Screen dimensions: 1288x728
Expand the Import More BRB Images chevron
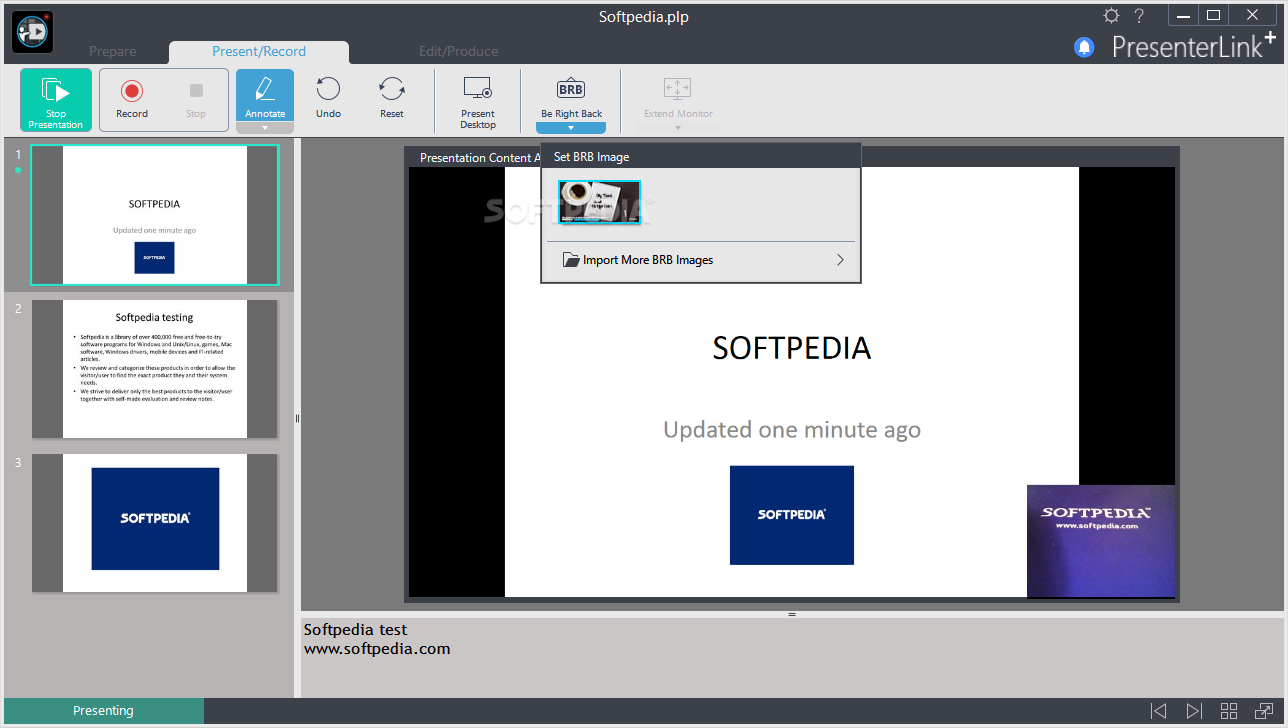point(840,260)
